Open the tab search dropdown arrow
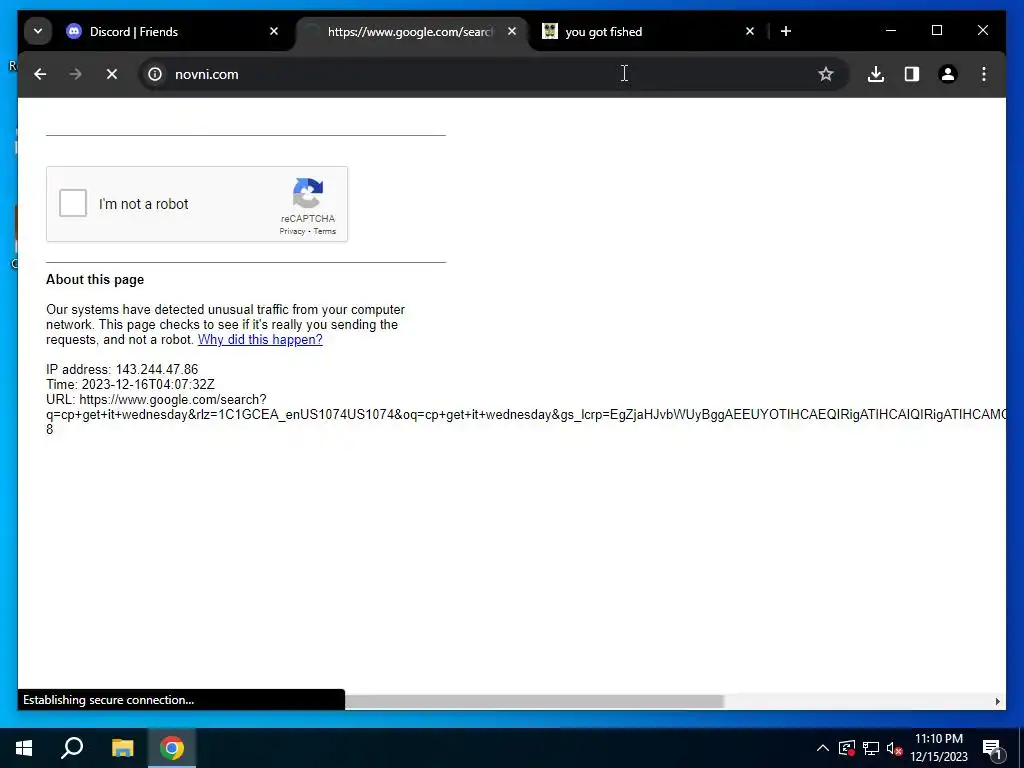 [x=38, y=31]
